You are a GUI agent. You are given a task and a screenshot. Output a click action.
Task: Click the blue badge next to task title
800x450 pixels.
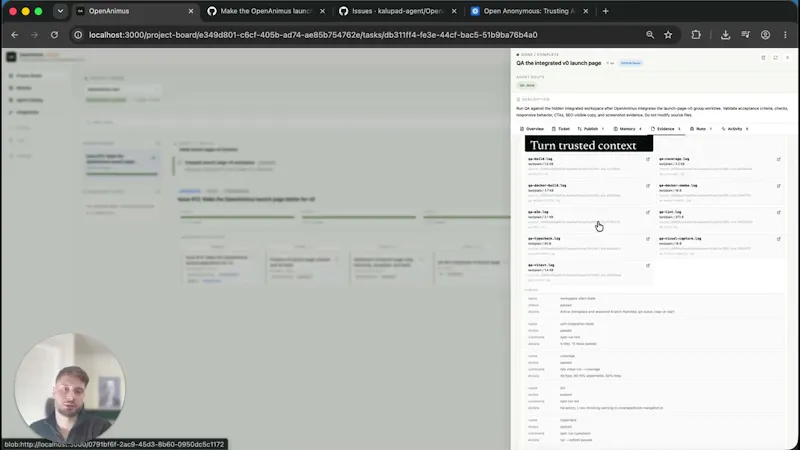click(x=631, y=63)
